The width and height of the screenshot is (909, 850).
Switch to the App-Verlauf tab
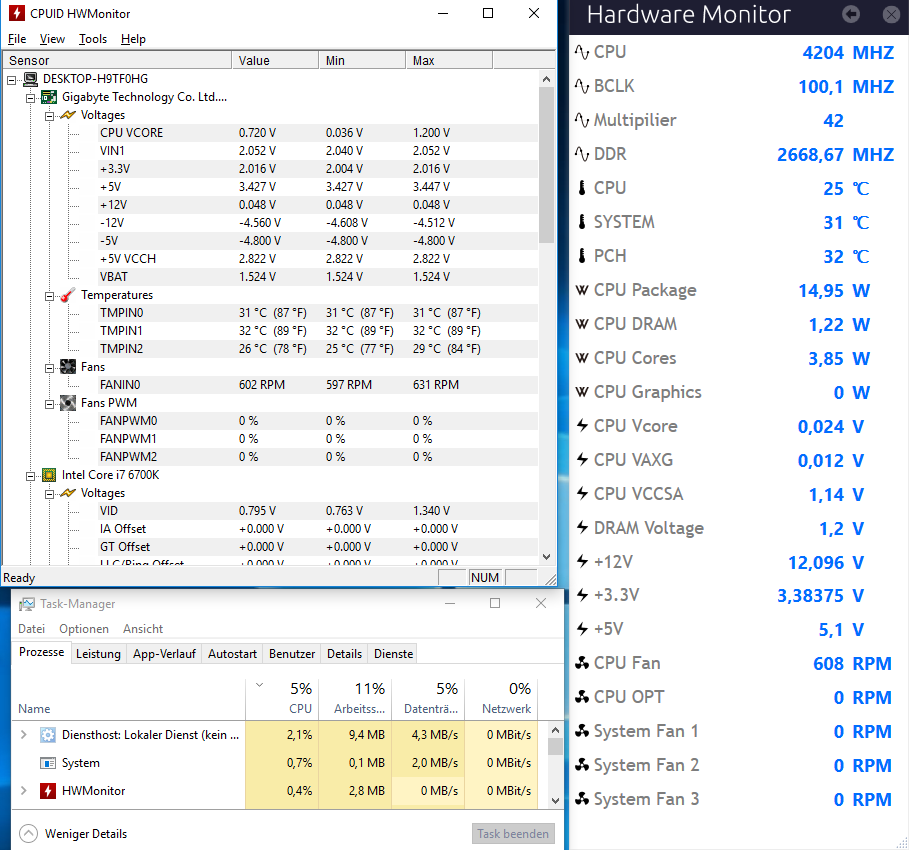click(164, 654)
